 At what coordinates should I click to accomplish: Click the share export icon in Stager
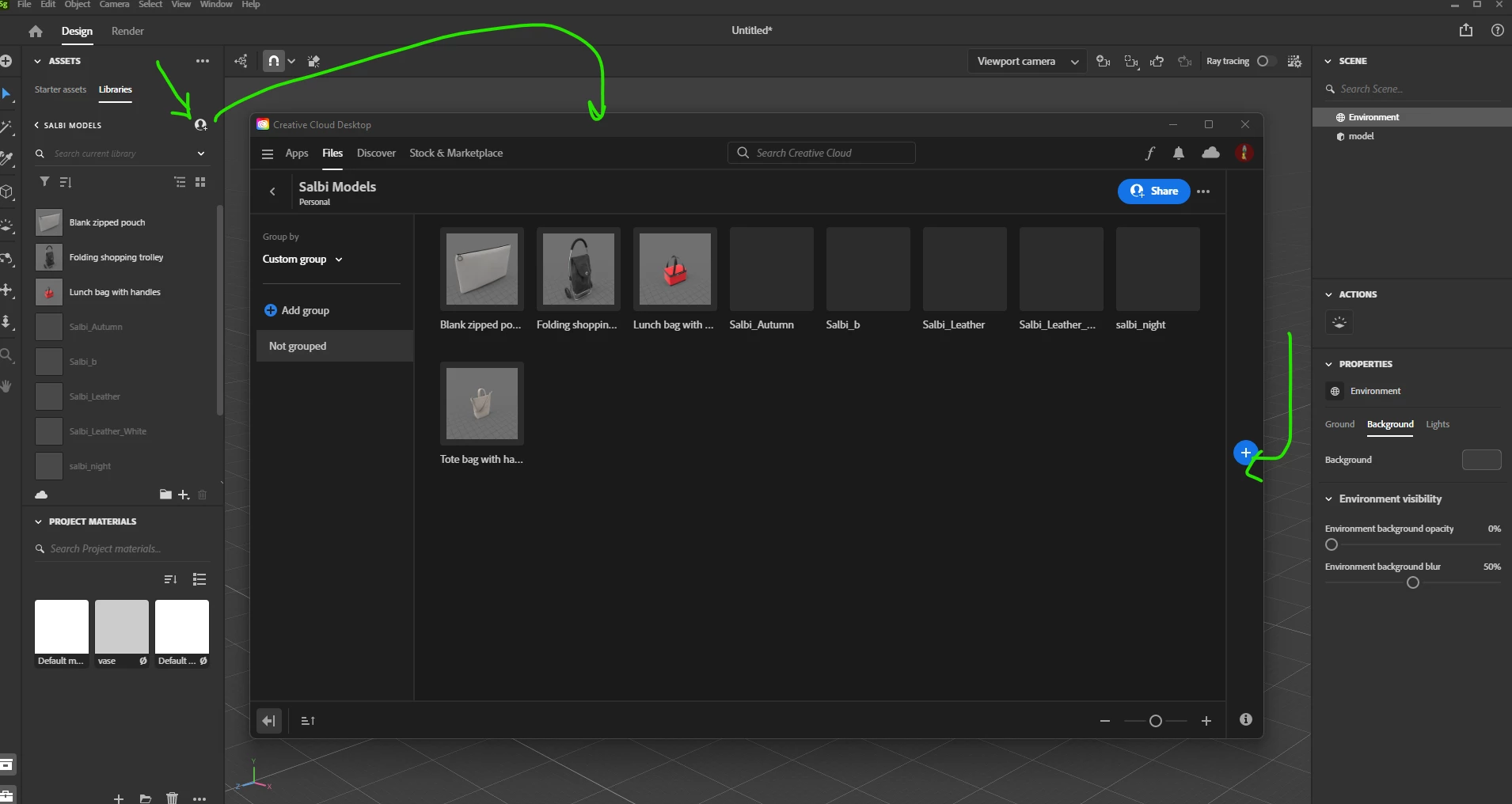(x=1466, y=30)
